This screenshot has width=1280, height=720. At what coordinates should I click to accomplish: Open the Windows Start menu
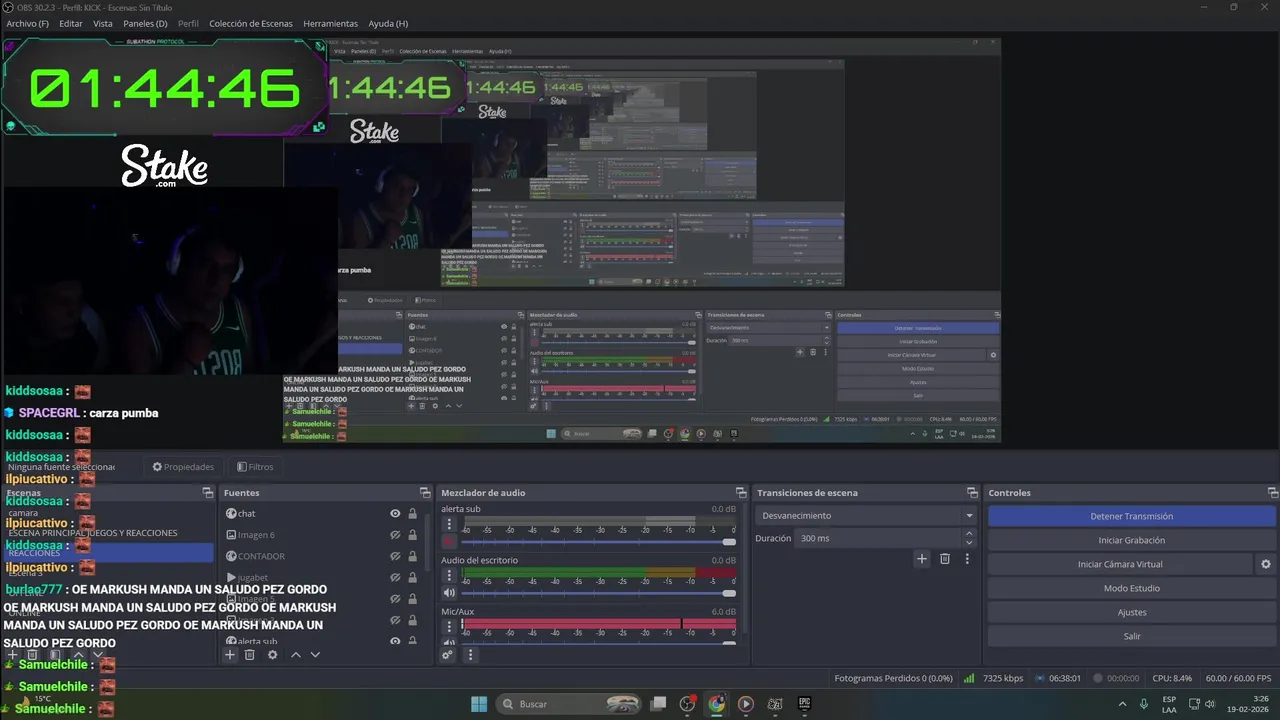point(479,704)
